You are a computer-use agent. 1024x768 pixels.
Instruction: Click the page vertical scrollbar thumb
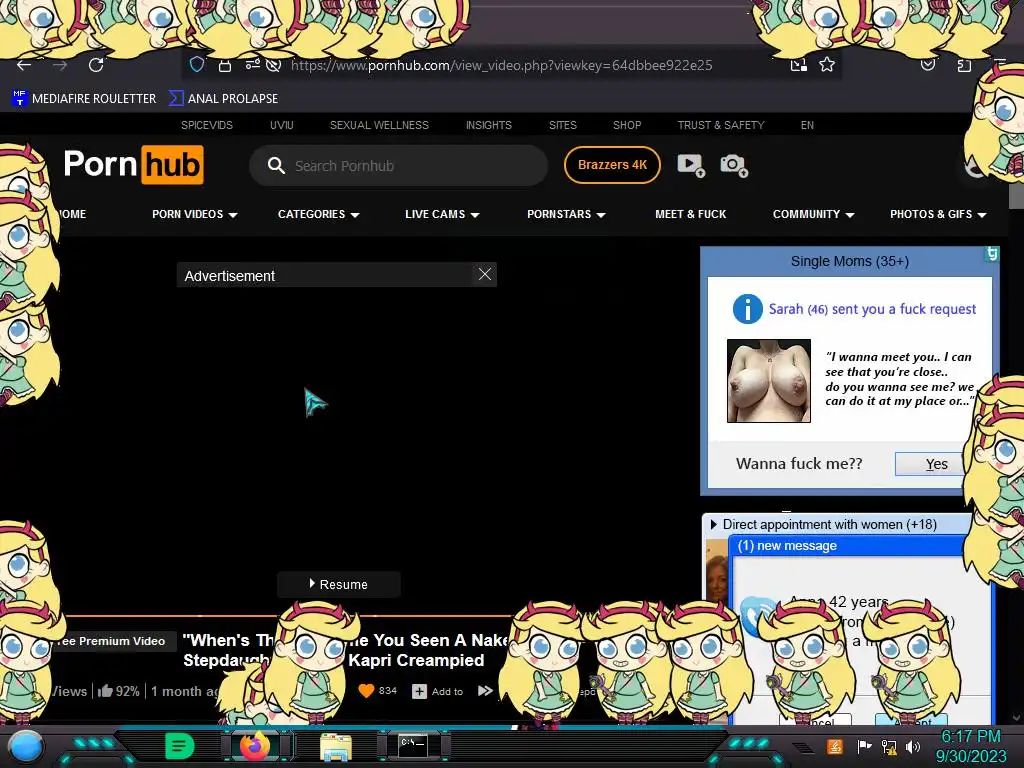[x=1016, y=196]
